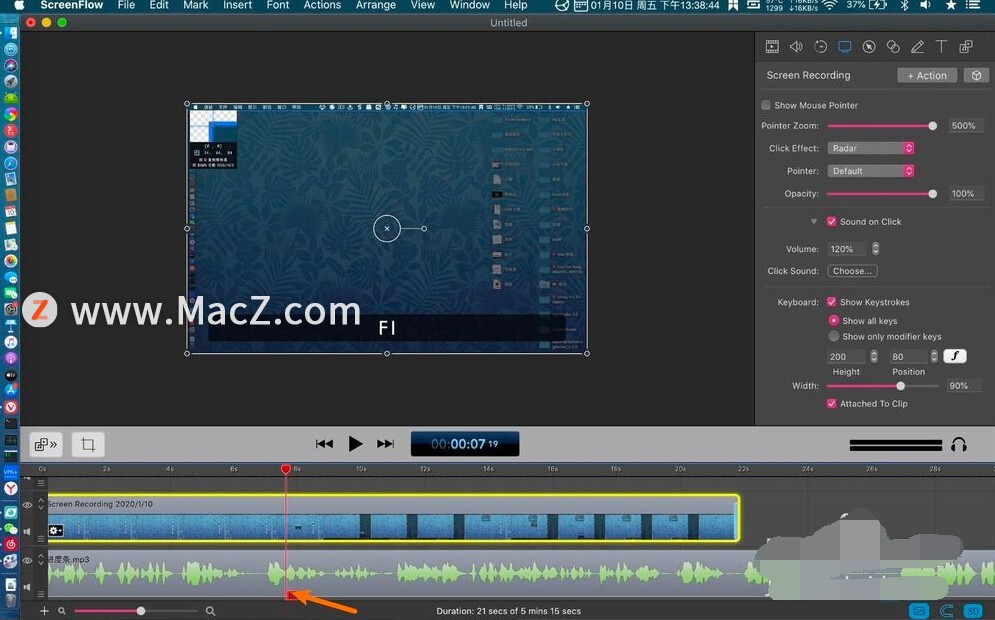Open the clip gear menu on Screen Recording
995x620 pixels.
tap(56, 530)
